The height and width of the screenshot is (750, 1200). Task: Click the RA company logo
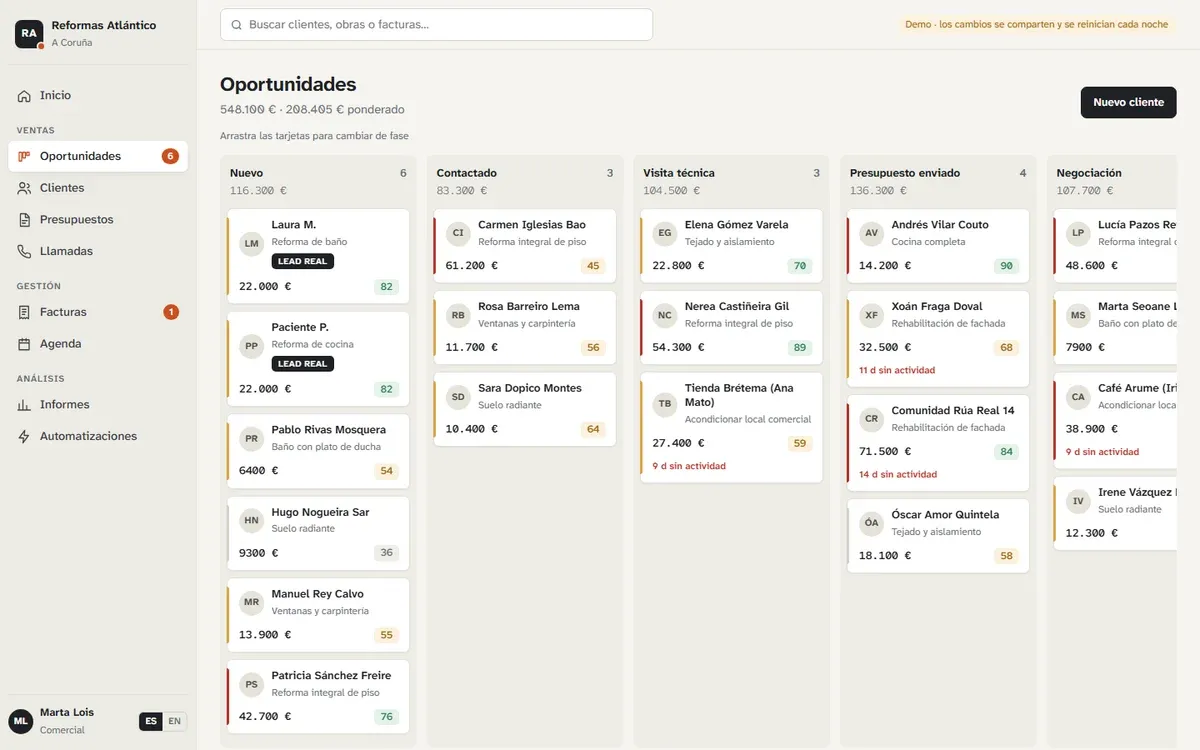click(x=29, y=34)
